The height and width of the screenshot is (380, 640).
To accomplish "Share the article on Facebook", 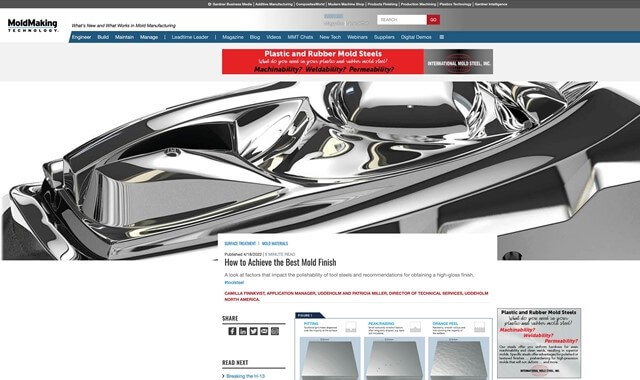I will pyautogui.click(x=232, y=331).
